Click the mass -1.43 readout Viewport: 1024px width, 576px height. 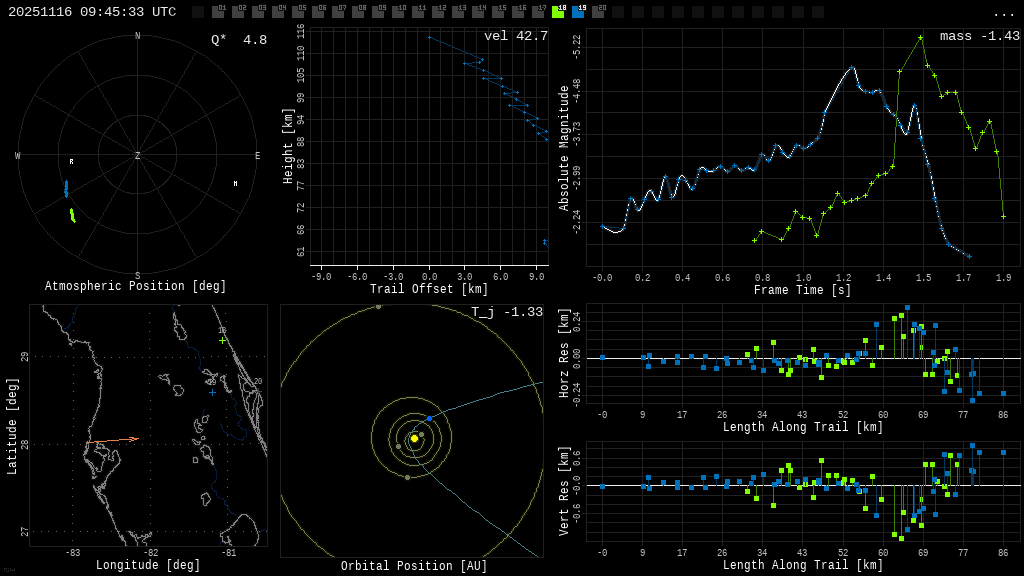coord(979,36)
